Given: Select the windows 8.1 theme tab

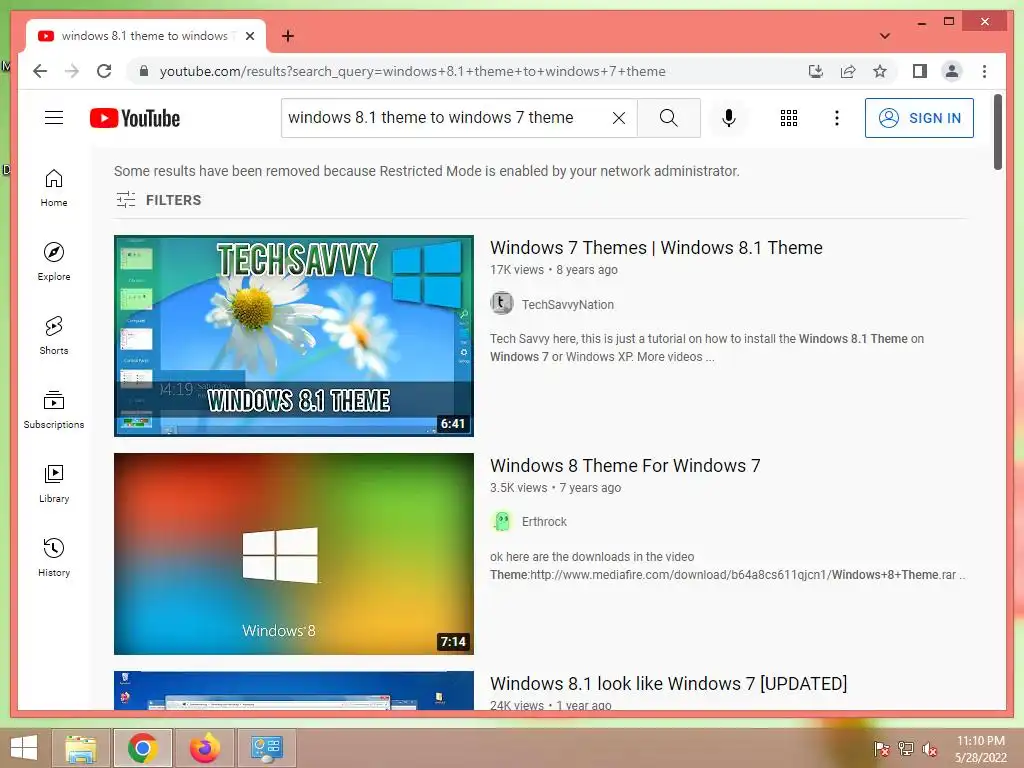Looking at the screenshot, I should tap(145, 36).
